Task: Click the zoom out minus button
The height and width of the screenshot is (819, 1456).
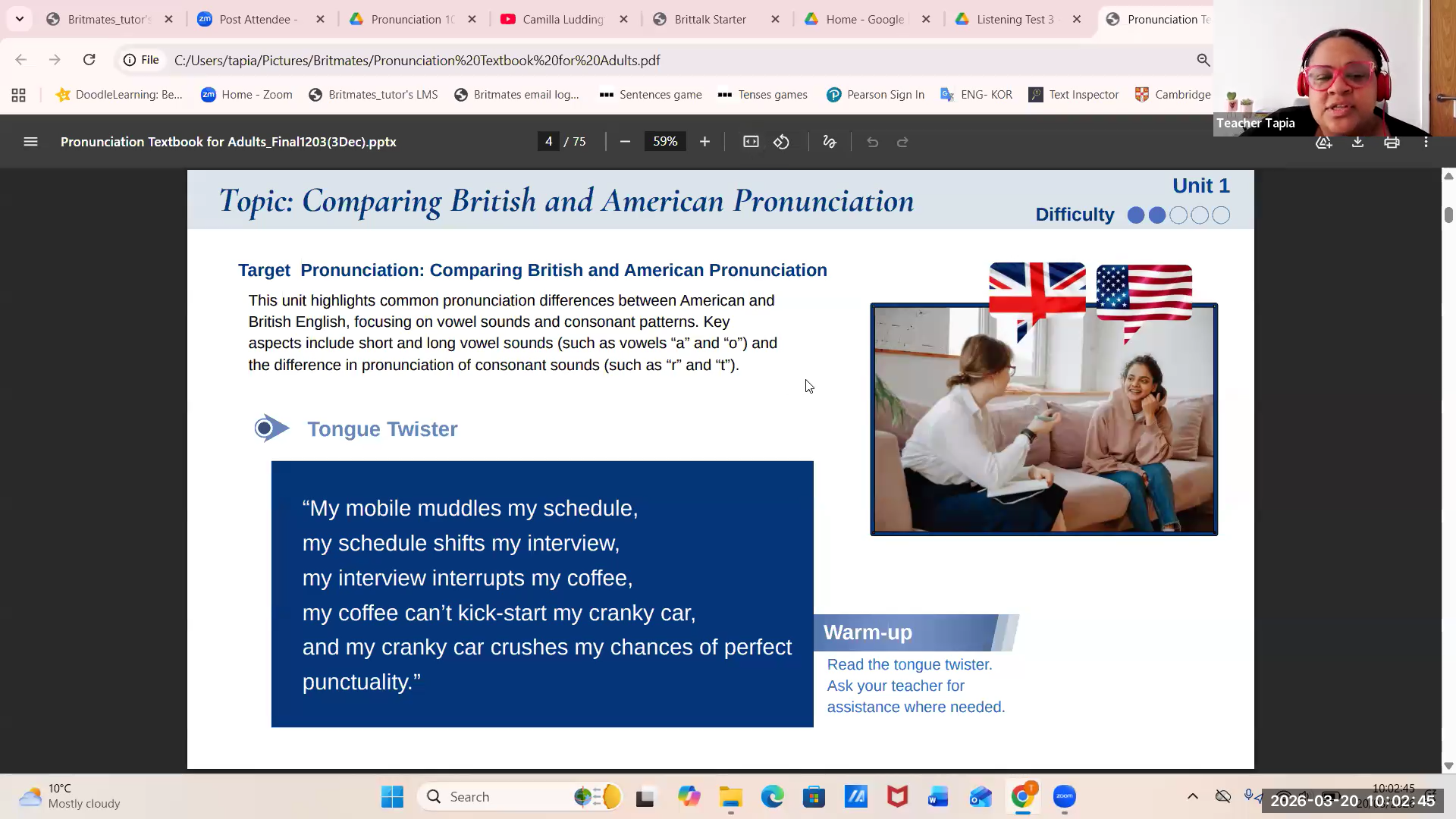Action: (x=625, y=142)
